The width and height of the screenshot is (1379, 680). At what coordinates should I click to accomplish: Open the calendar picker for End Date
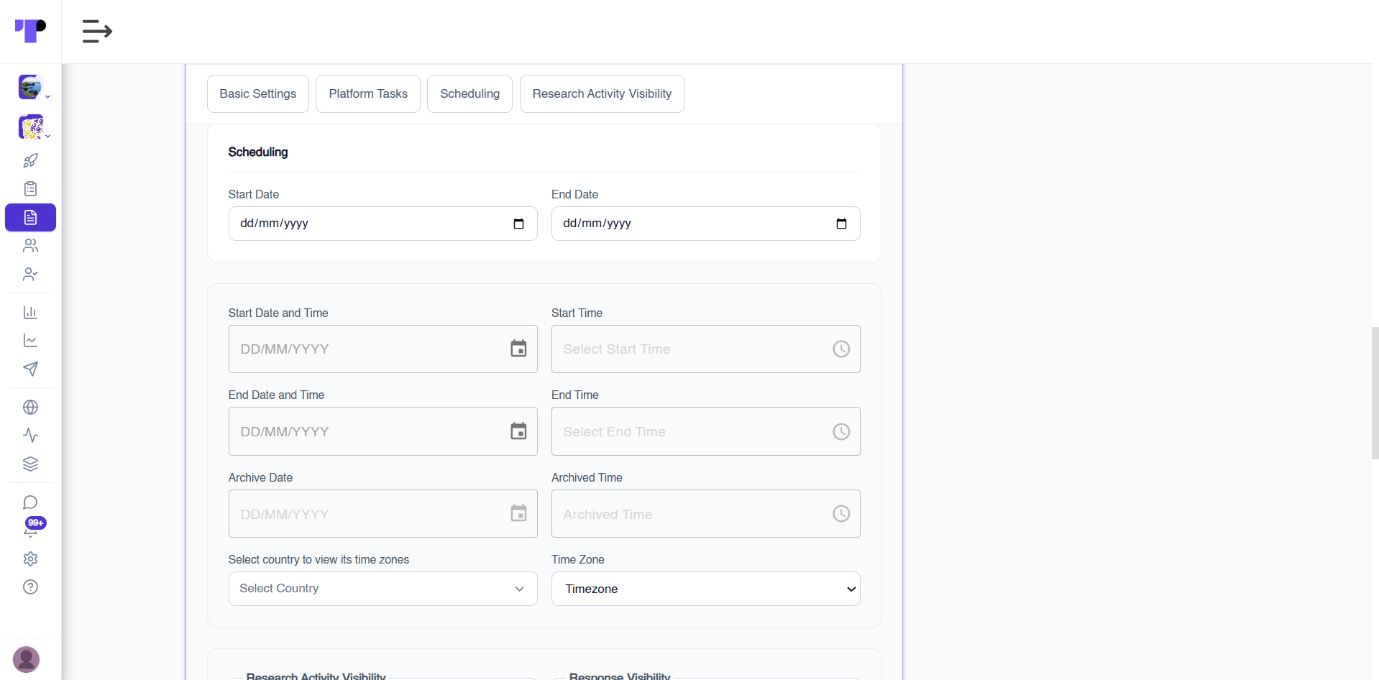click(841, 224)
